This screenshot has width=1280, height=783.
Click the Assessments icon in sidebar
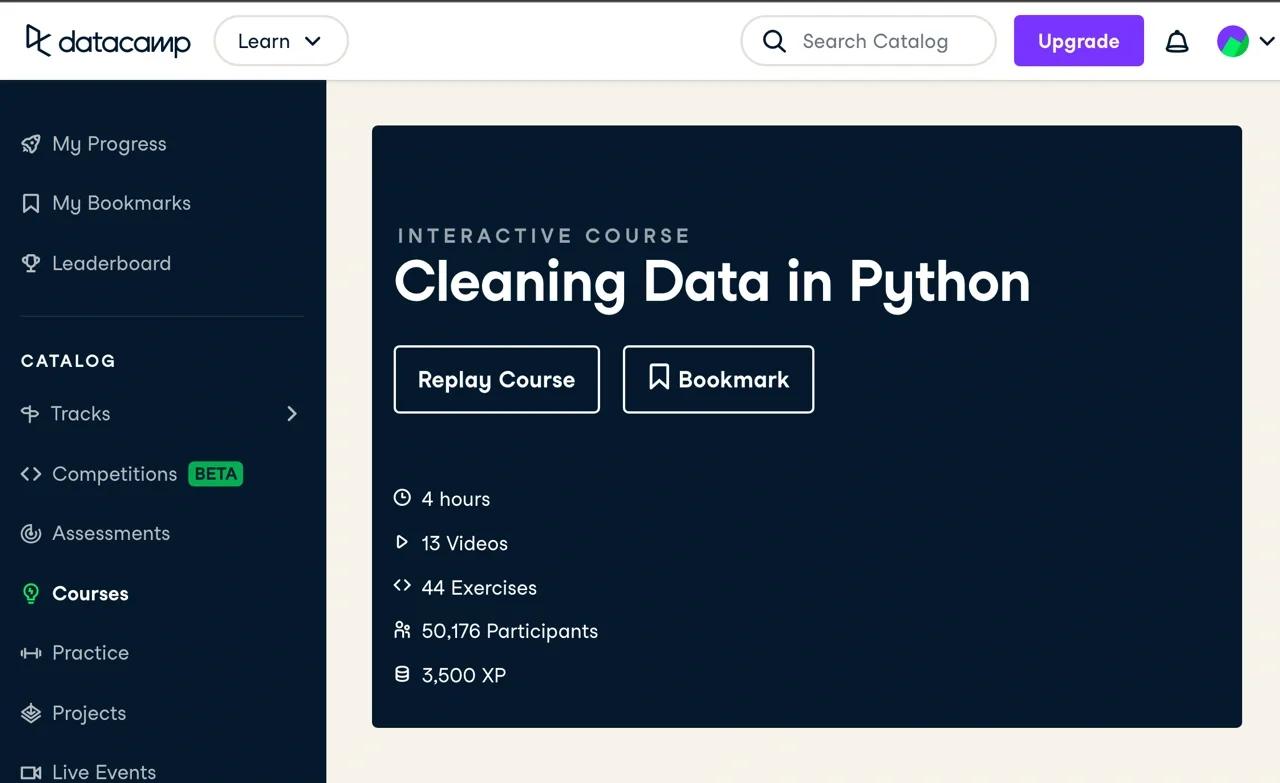click(x=31, y=533)
